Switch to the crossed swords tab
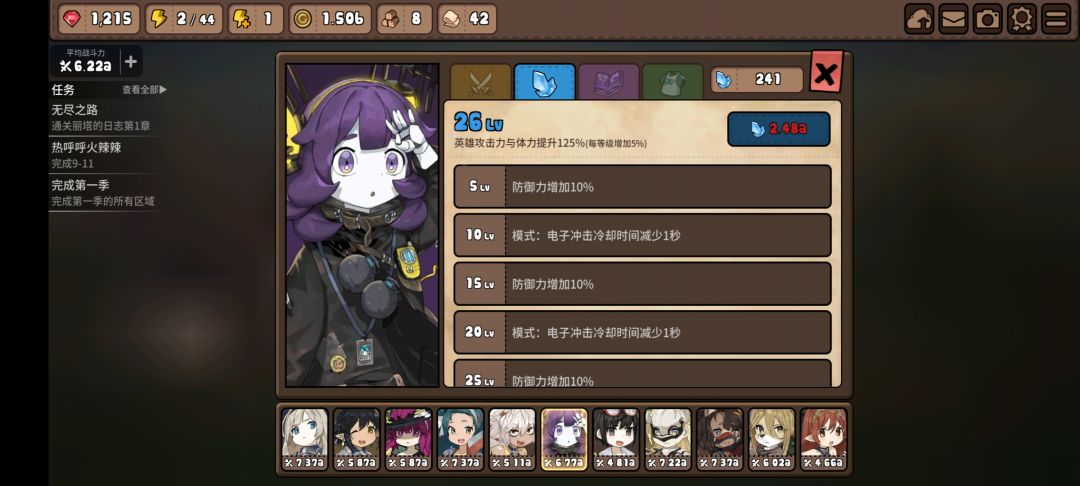 481,83
